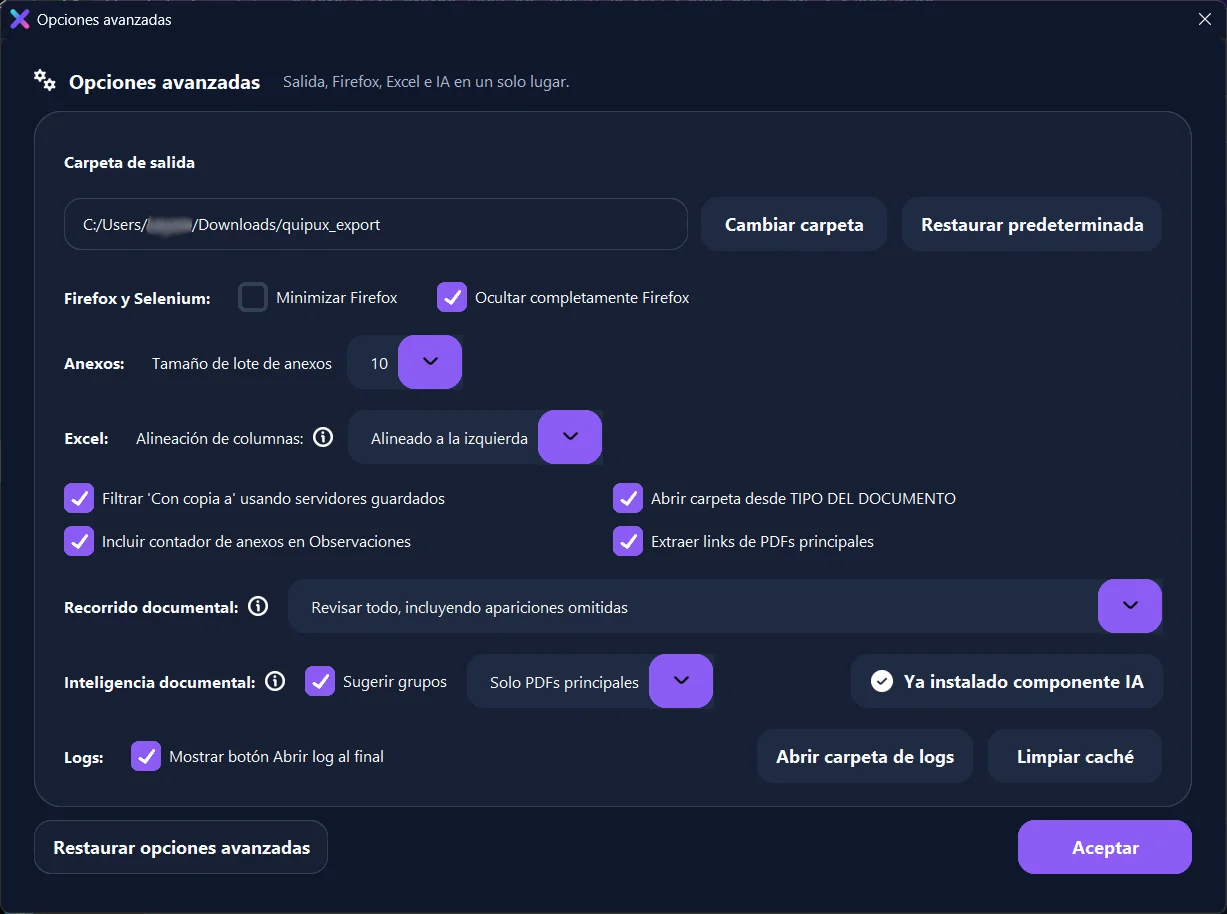Image resolution: width=1227 pixels, height=914 pixels.
Task: Click the app logo icon in title bar
Action: (19, 19)
